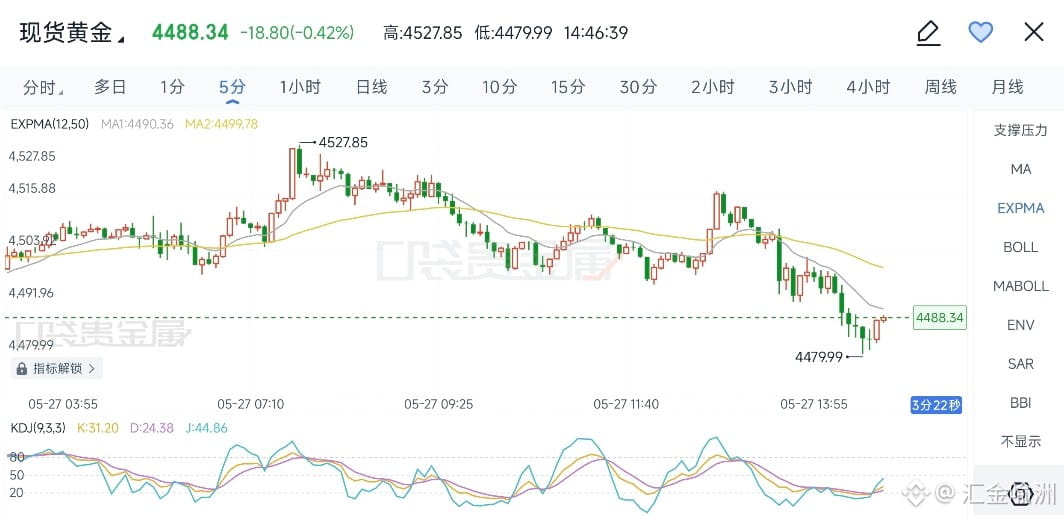Close the chart with X icon
The image size is (1064, 519).
(1033, 32)
